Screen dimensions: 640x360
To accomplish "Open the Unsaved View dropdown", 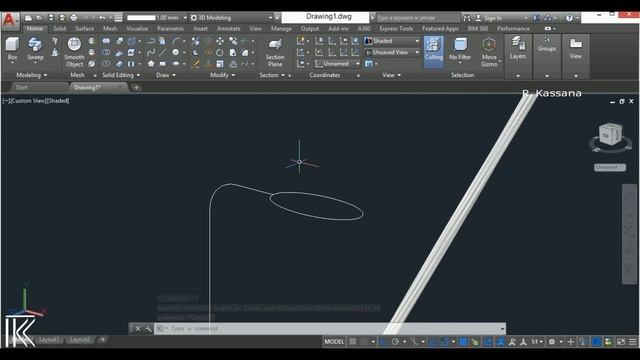I will (392, 52).
